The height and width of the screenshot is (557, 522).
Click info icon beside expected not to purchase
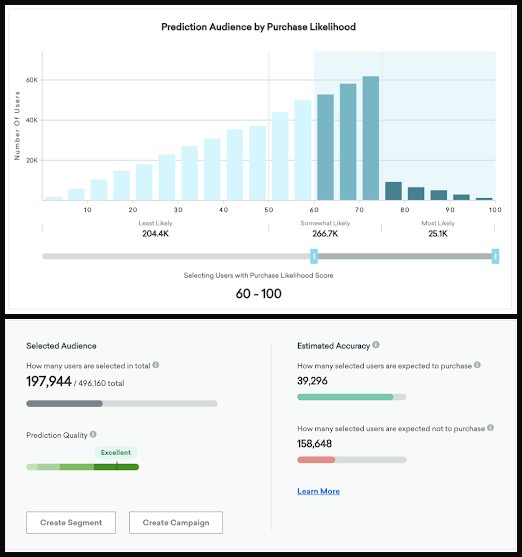point(490,427)
